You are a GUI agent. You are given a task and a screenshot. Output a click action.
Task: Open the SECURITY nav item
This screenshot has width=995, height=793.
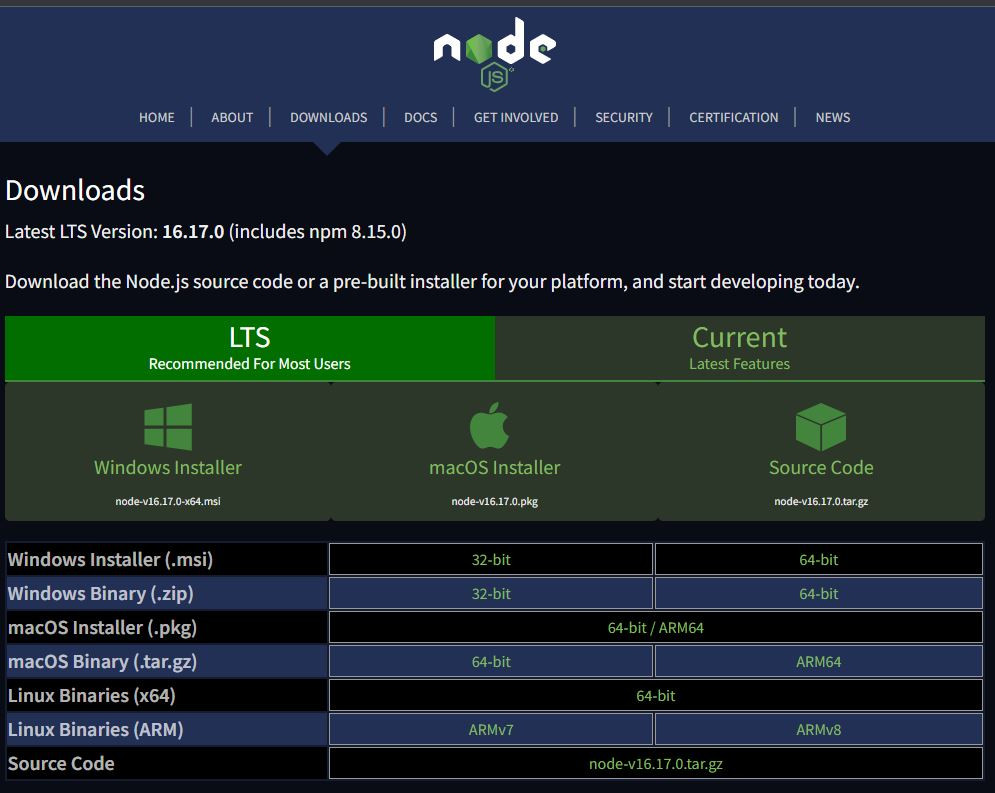624,117
